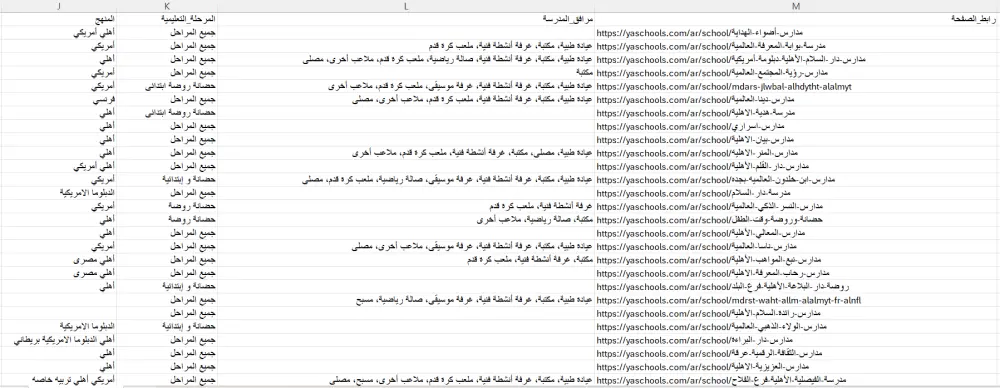Click the URL cell for 'حضانة-وروضة-وقت-الطفل'
Image resolution: width=1000 pixels, height=388 pixels.
[x=797, y=220]
